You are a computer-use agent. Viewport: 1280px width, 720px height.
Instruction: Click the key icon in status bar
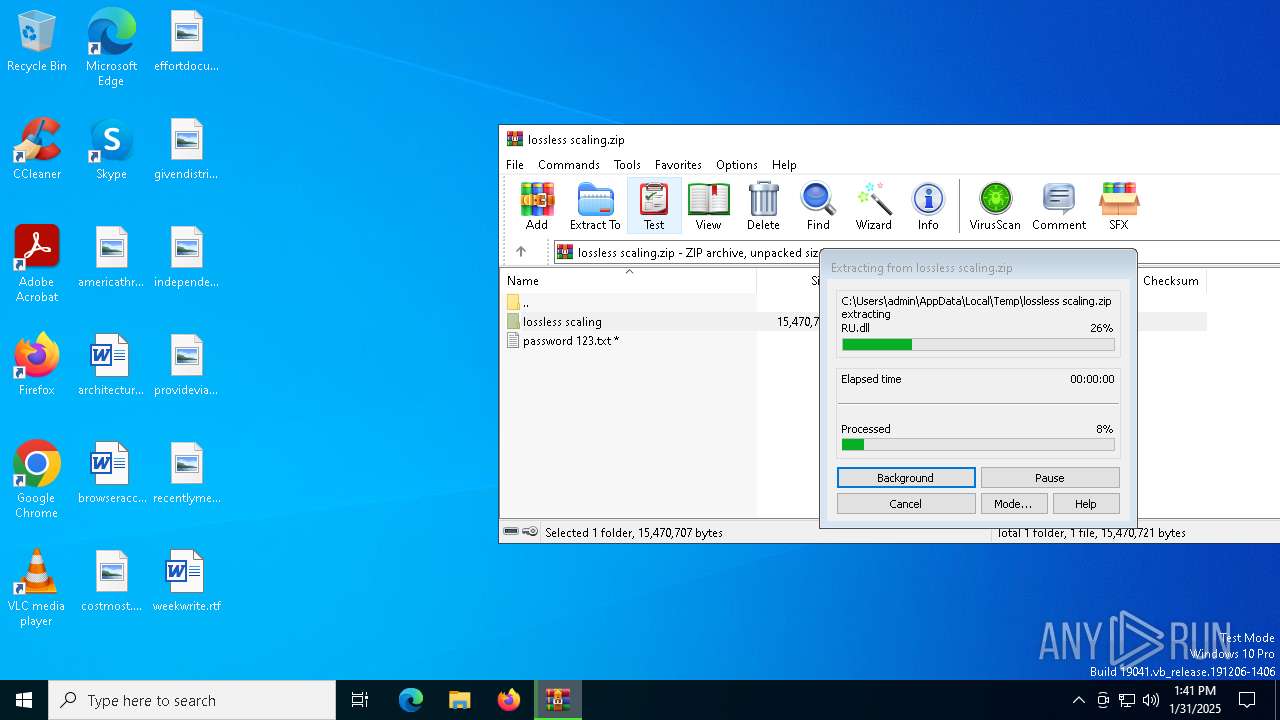point(530,532)
